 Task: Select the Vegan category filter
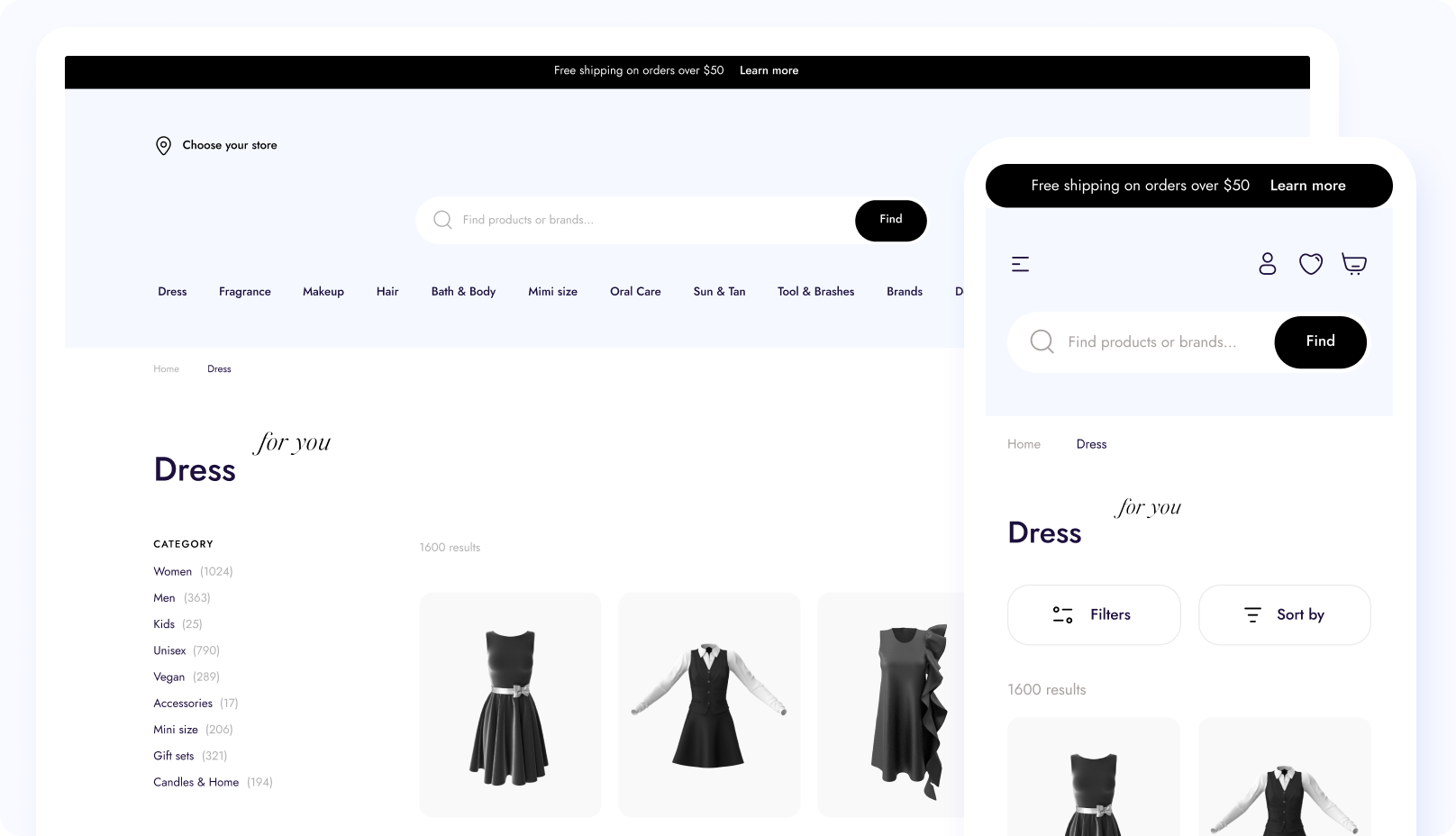[168, 677]
